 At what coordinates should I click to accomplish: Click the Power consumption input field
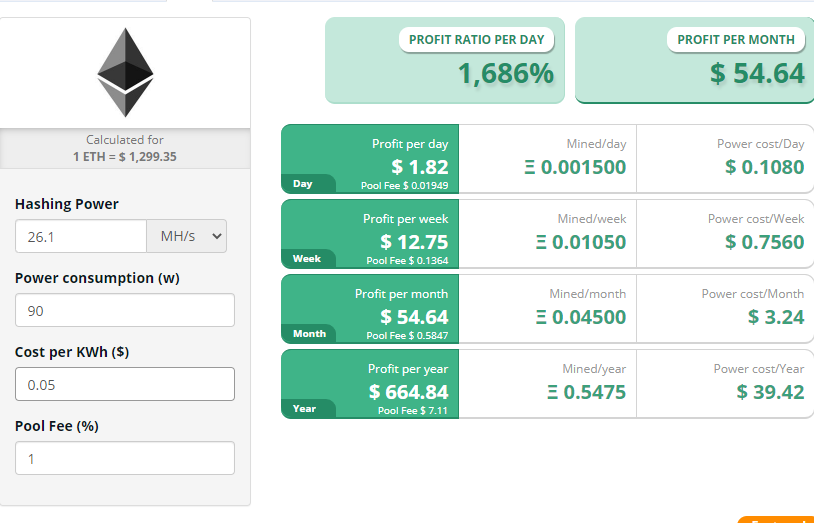coord(125,310)
